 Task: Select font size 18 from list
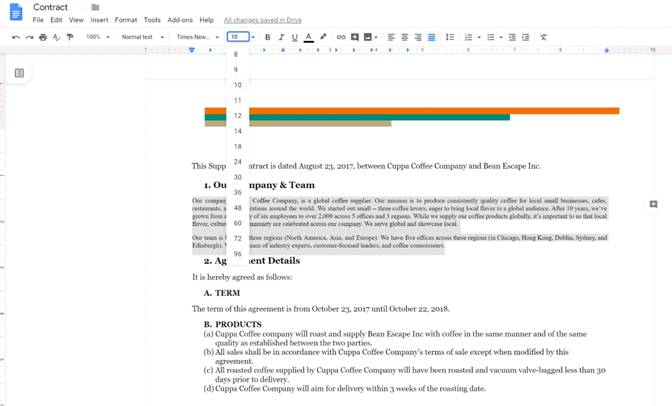pos(238,147)
